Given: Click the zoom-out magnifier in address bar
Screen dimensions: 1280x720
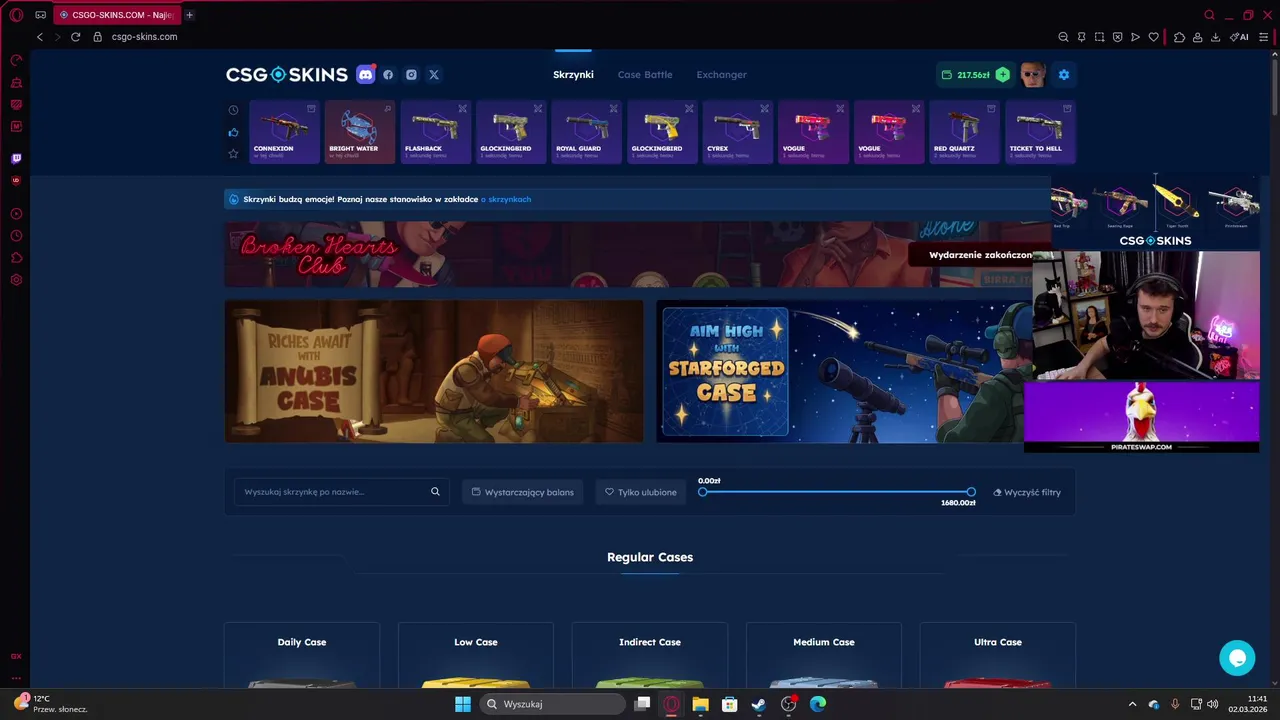Looking at the screenshot, I should (1063, 37).
